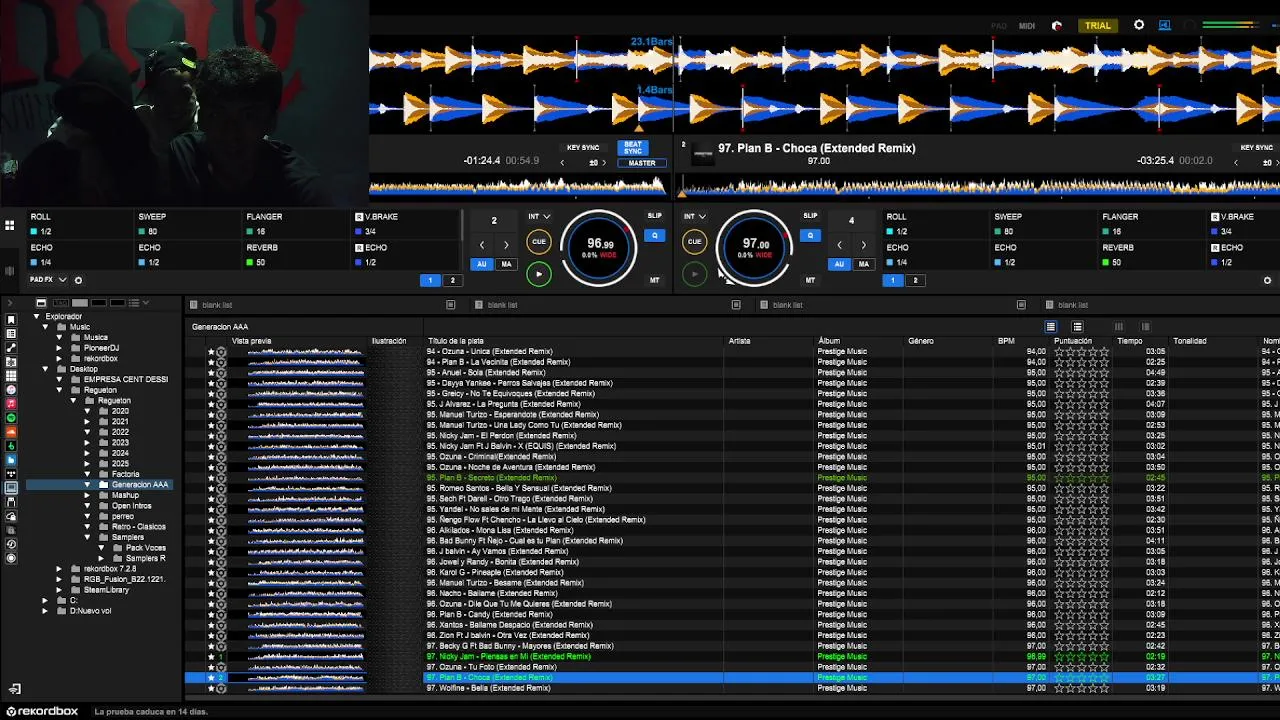Open the PAD FX mode dropdown
Screen dimensions: 1280x720
click(48, 280)
